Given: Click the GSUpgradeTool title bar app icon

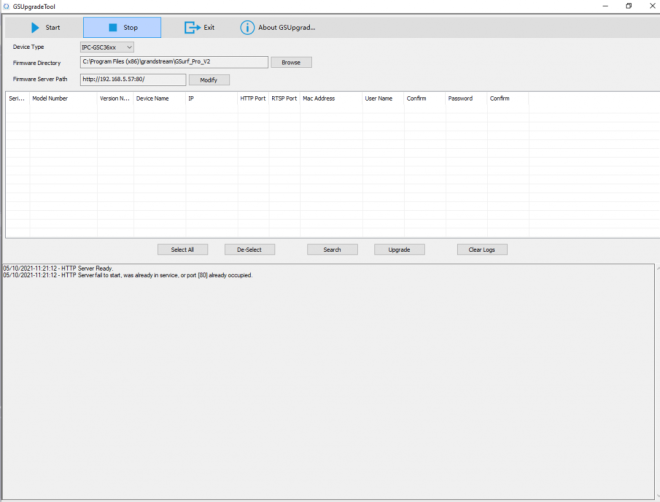Looking at the screenshot, I should coord(6,5).
